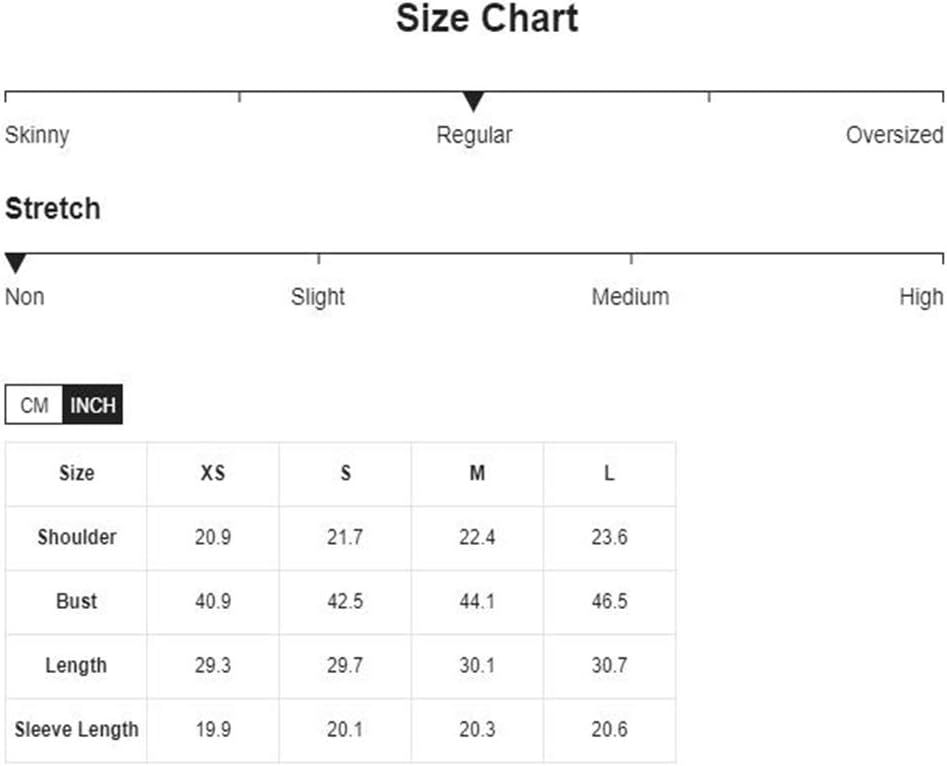Click the Sleeve Length row label
This screenshot has height=766, width=947.
[77, 729]
